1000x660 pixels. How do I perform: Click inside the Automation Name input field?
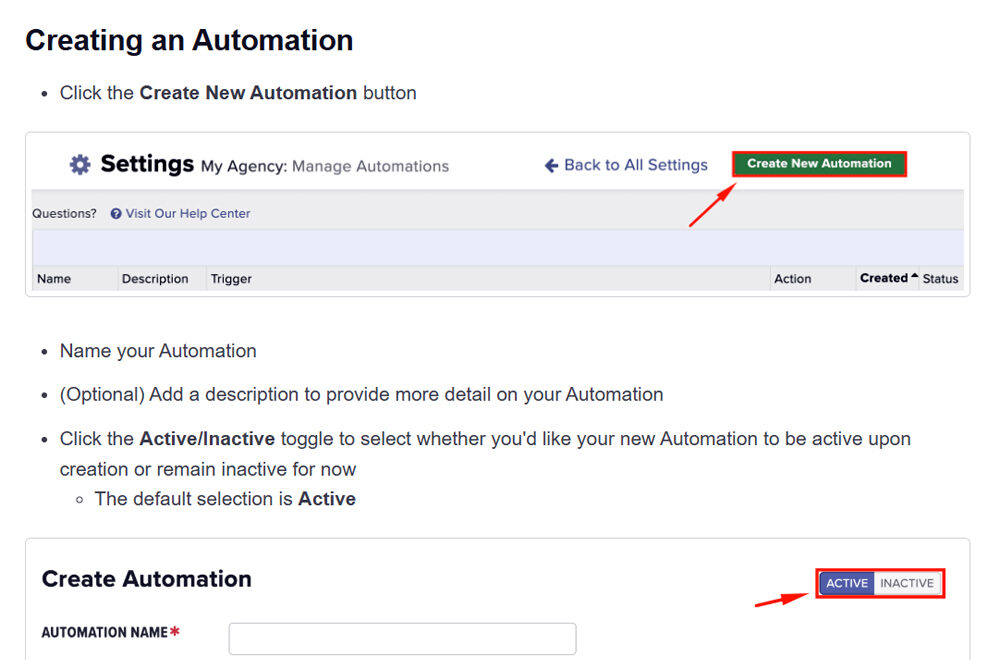[401, 638]
